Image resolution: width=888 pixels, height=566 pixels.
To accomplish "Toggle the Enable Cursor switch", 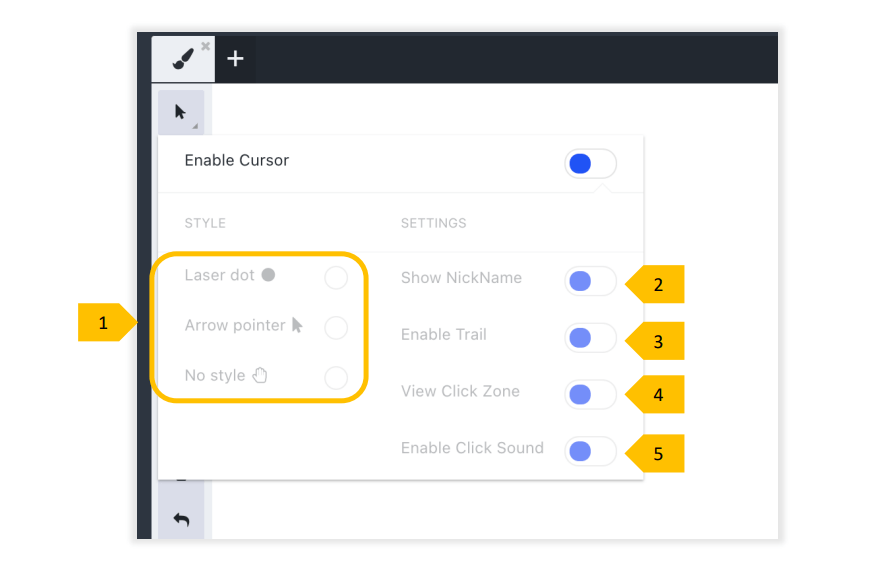I will pyautogui.click(x=590, y=164).
